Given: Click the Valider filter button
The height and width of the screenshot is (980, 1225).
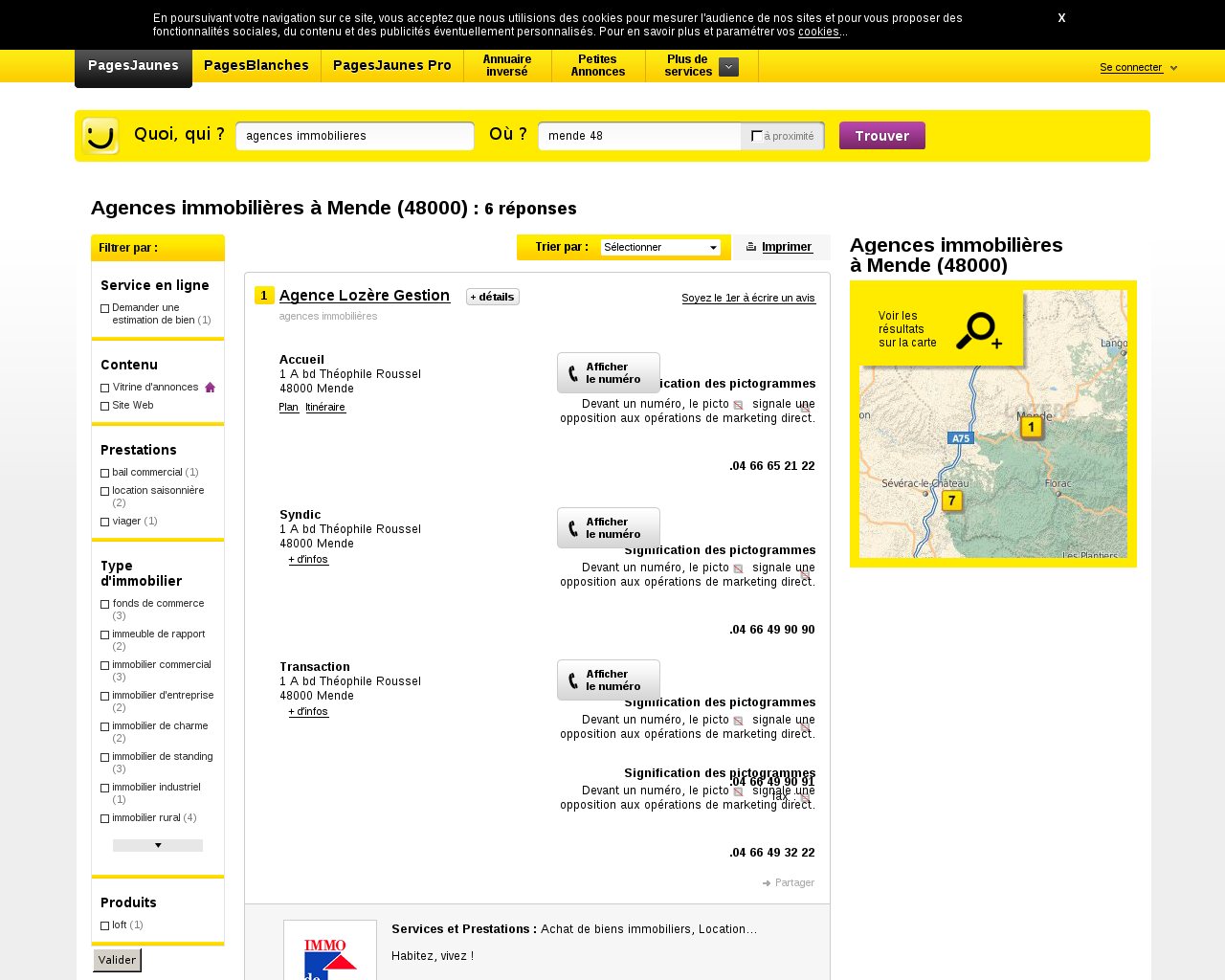Looking at the screenshot, I should click(x=117, y=960).
